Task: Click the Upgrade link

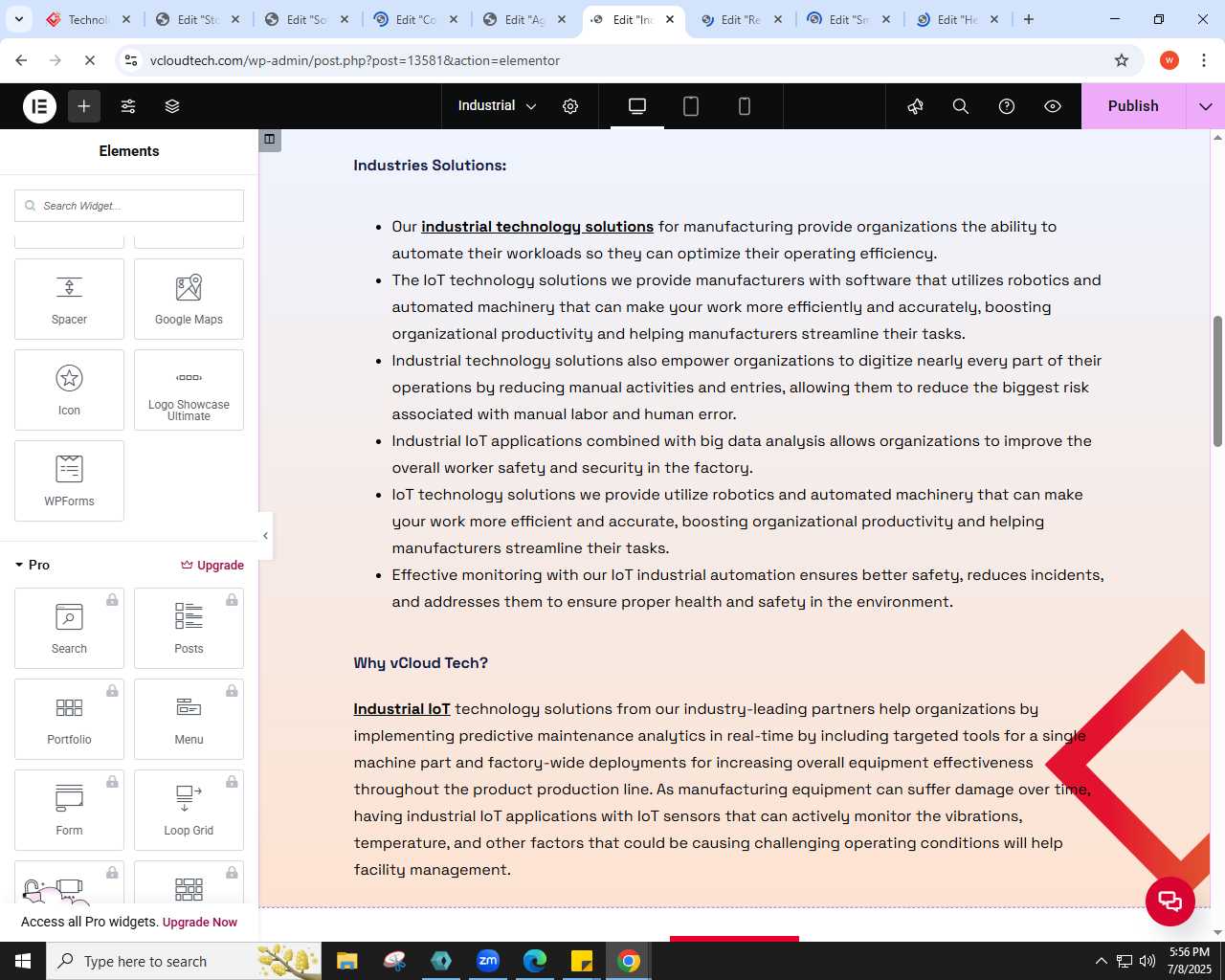Action: coord(212,565)
